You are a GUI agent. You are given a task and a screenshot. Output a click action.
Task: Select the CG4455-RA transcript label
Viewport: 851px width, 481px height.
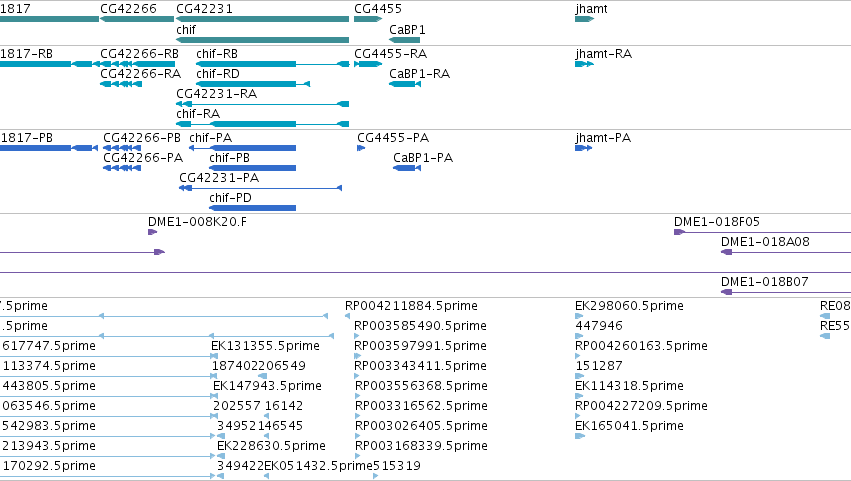[391, 54]
